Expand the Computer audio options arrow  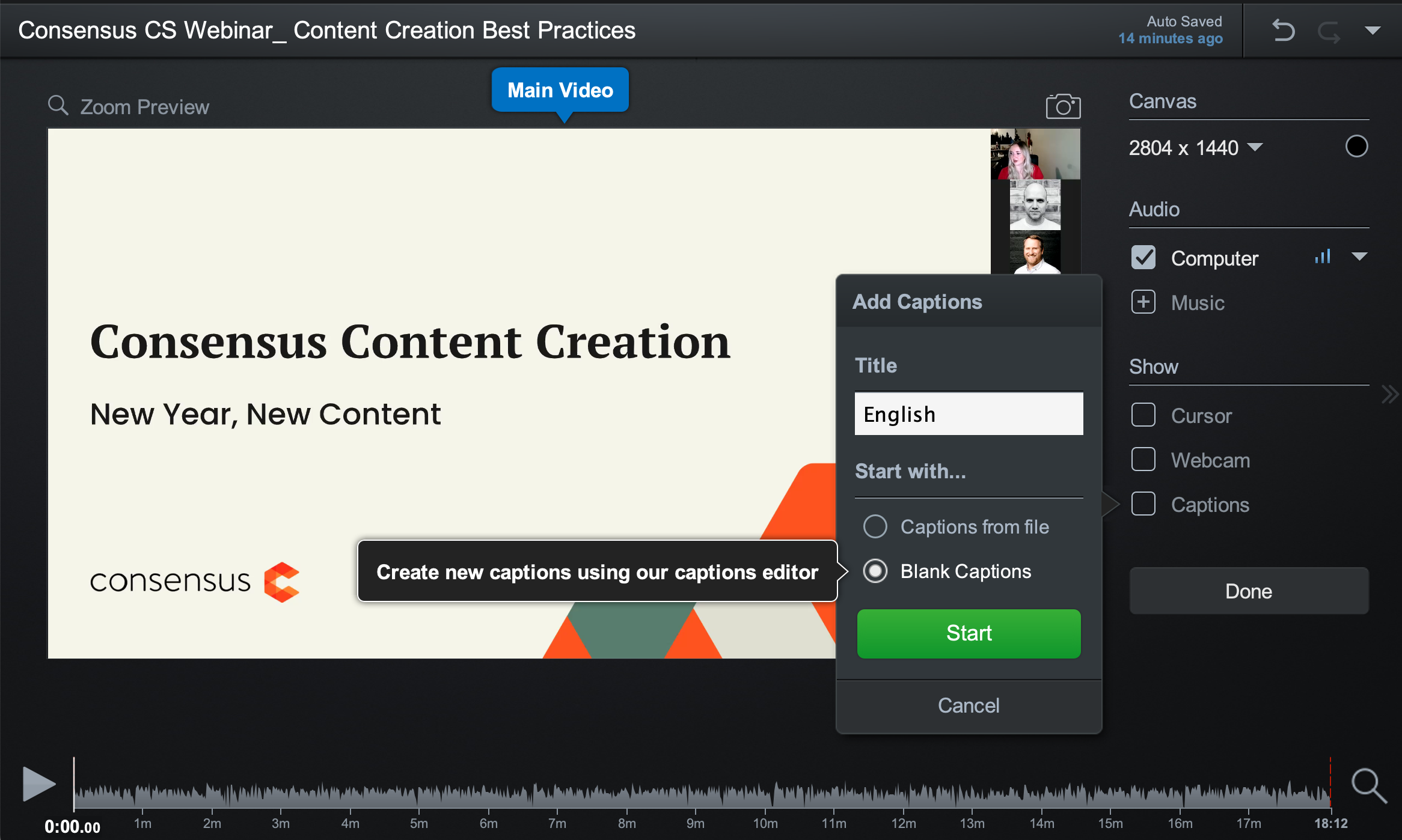(1359, 257)
